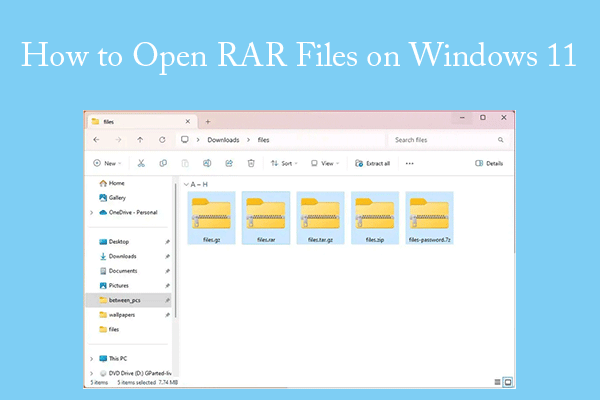The image size is (600, 400).
Task: Select the files.tar.gz archive
Action: 320,218
